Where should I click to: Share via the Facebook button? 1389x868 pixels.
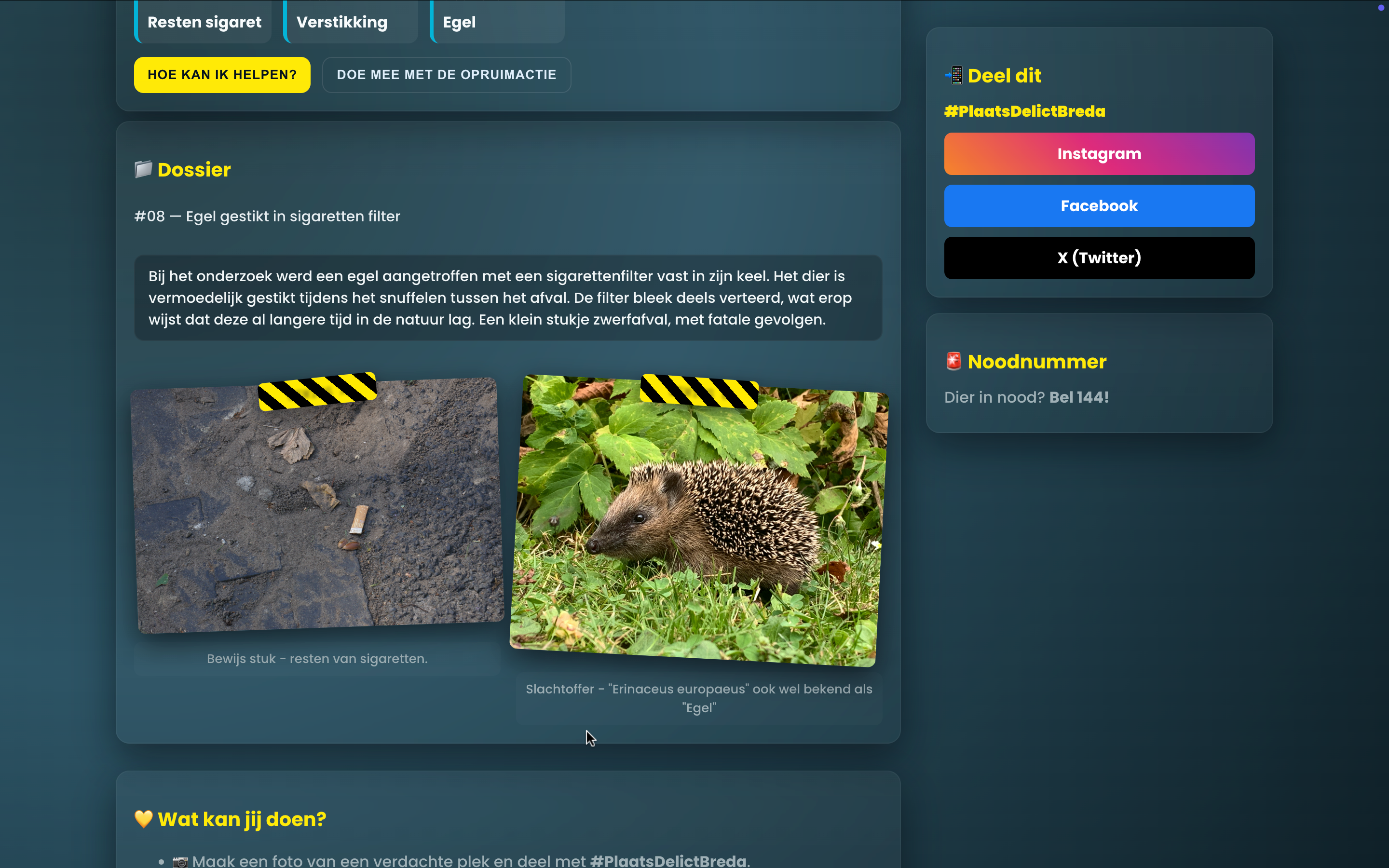(1099, 206)
